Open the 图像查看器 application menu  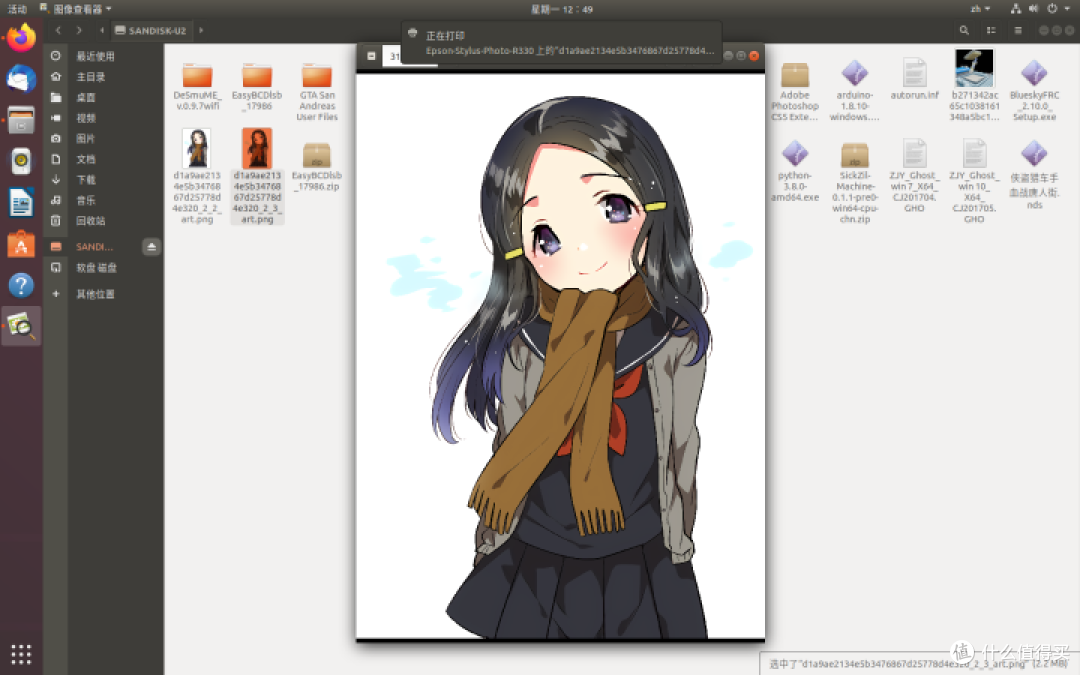(76, 9)
